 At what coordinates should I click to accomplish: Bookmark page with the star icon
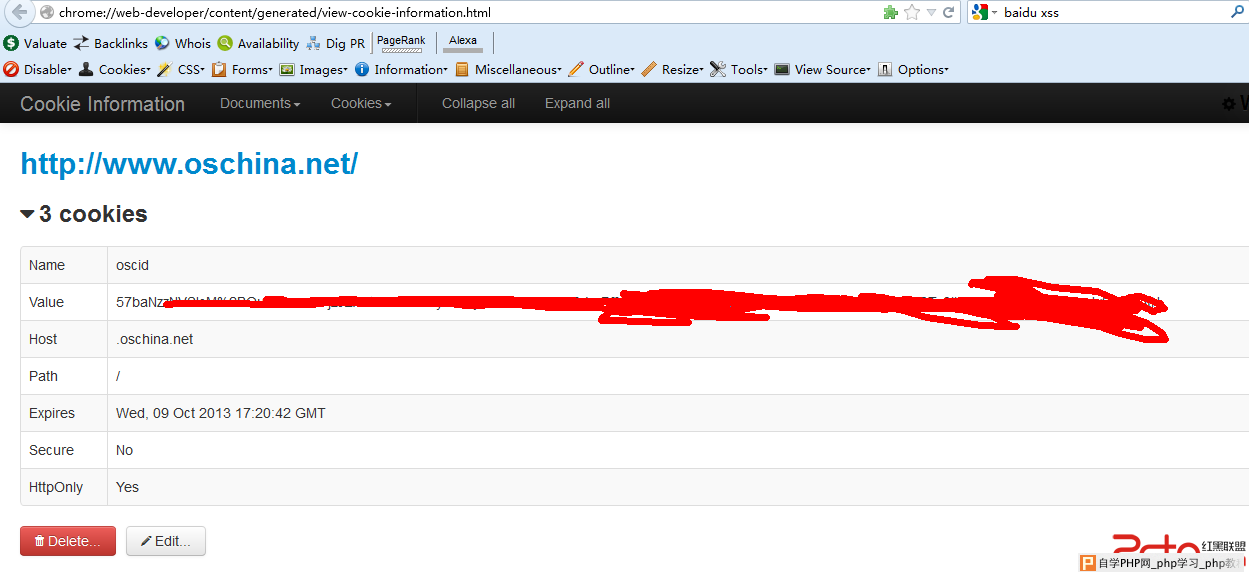click(911, 13)
